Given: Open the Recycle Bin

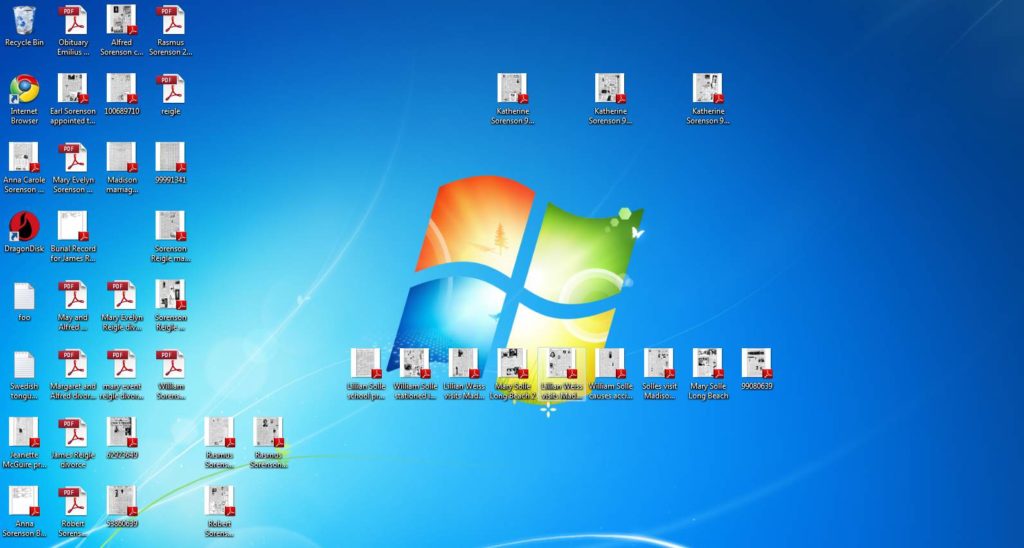Looking at the screenshot, I should point(24,21).
